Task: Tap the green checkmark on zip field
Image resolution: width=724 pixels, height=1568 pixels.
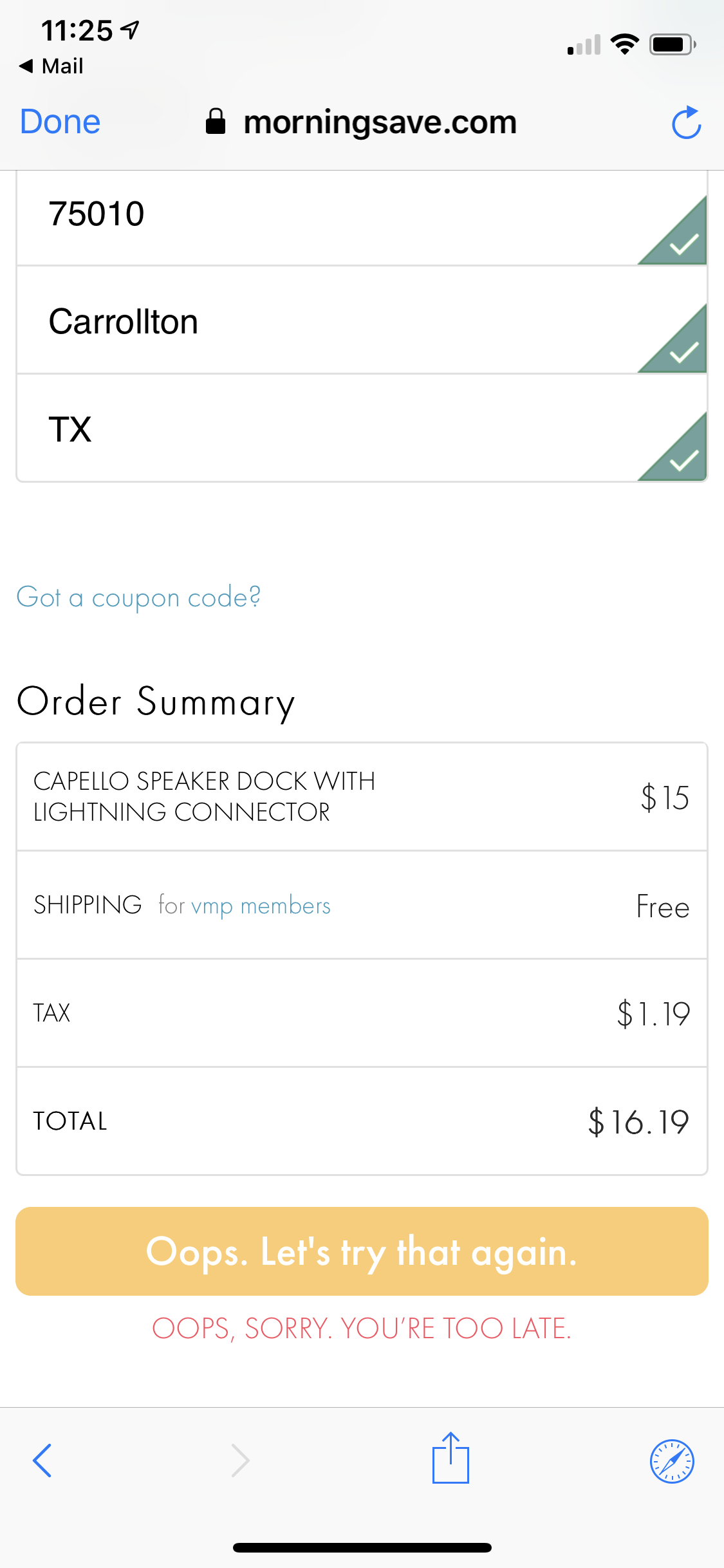Action: click(x=682, y=243)
